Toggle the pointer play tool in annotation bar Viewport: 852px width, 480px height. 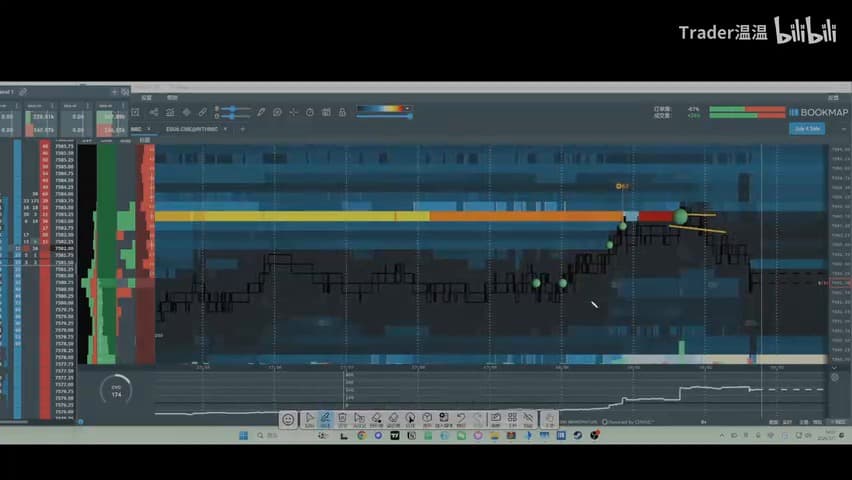(x=309, y=419)
